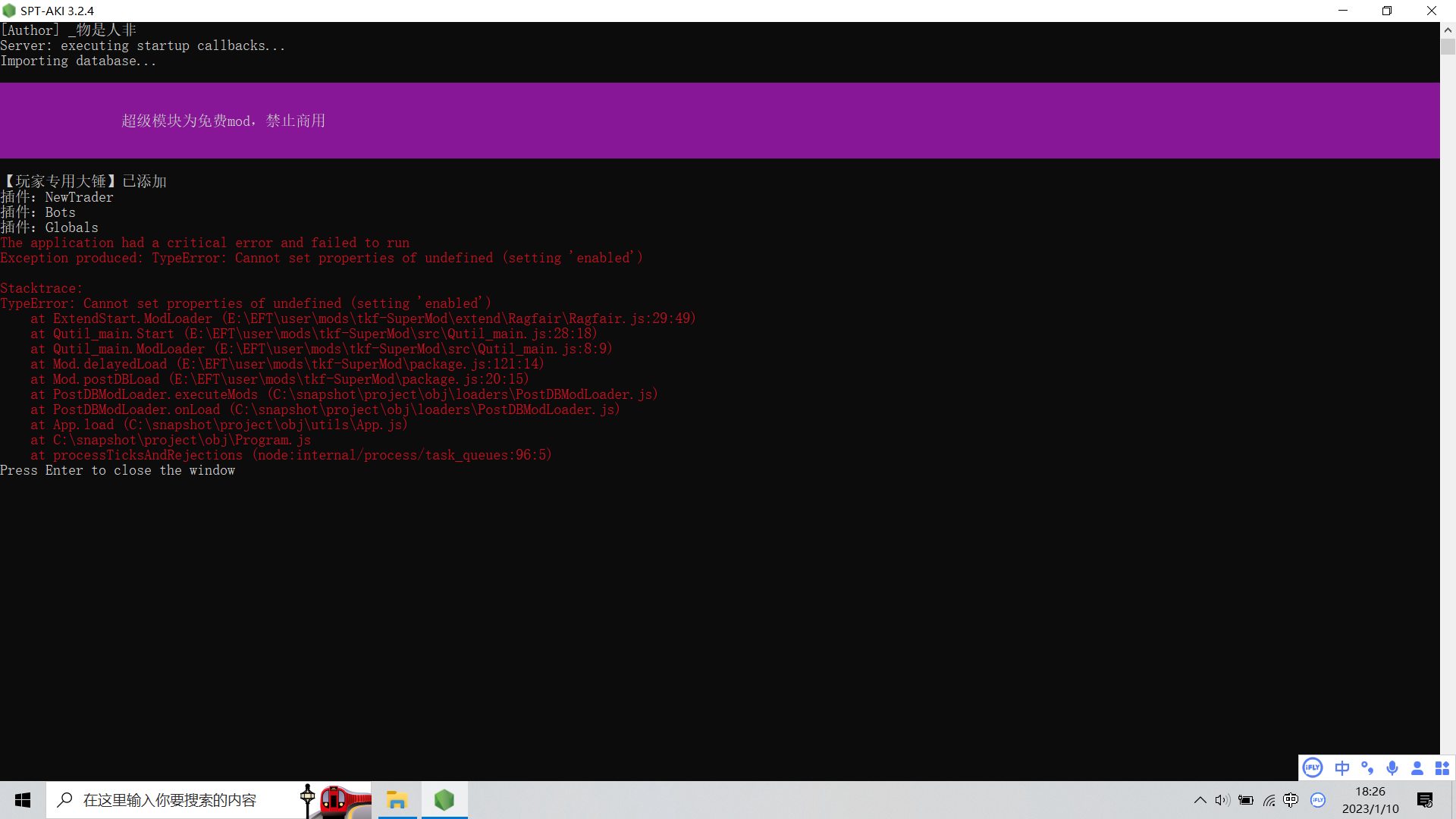Open the iFLY toolbox grid icon
1456x819 pixels.
point(1442,767)
